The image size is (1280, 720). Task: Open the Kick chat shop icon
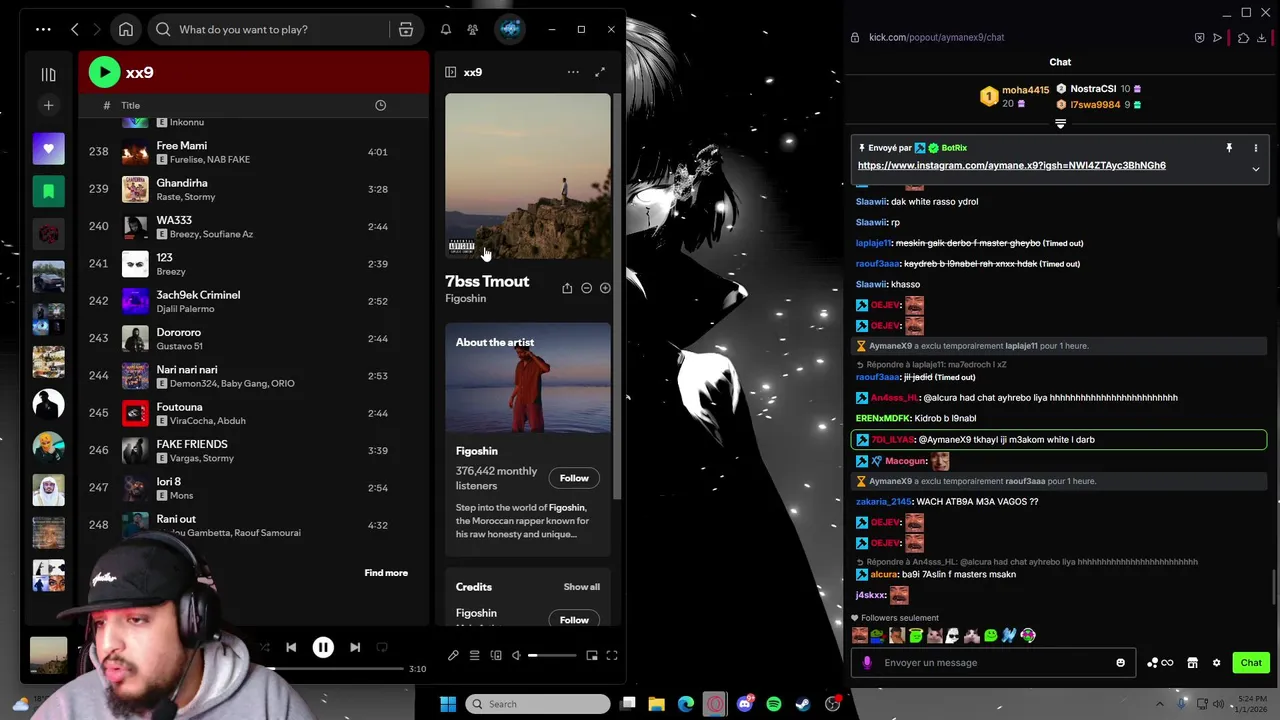click(1192, 663)
